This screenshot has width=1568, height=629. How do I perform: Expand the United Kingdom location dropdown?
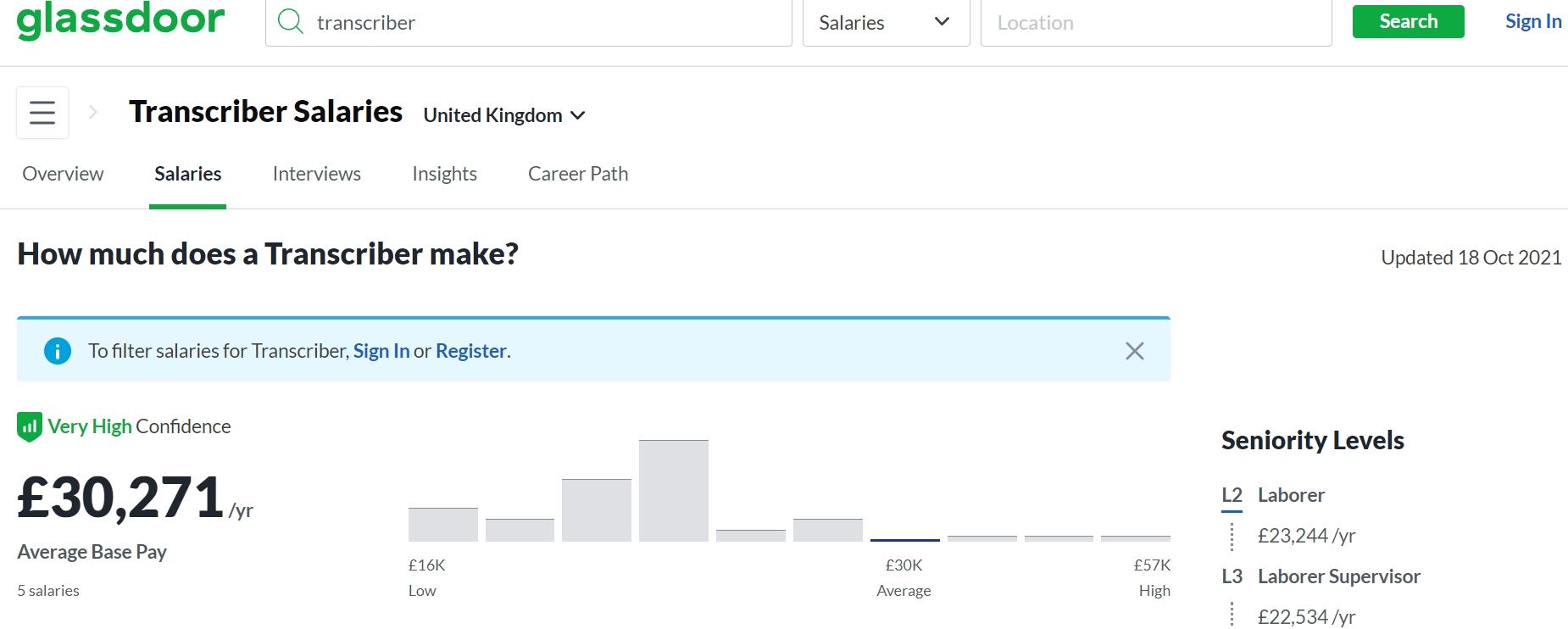pos(504,115)
